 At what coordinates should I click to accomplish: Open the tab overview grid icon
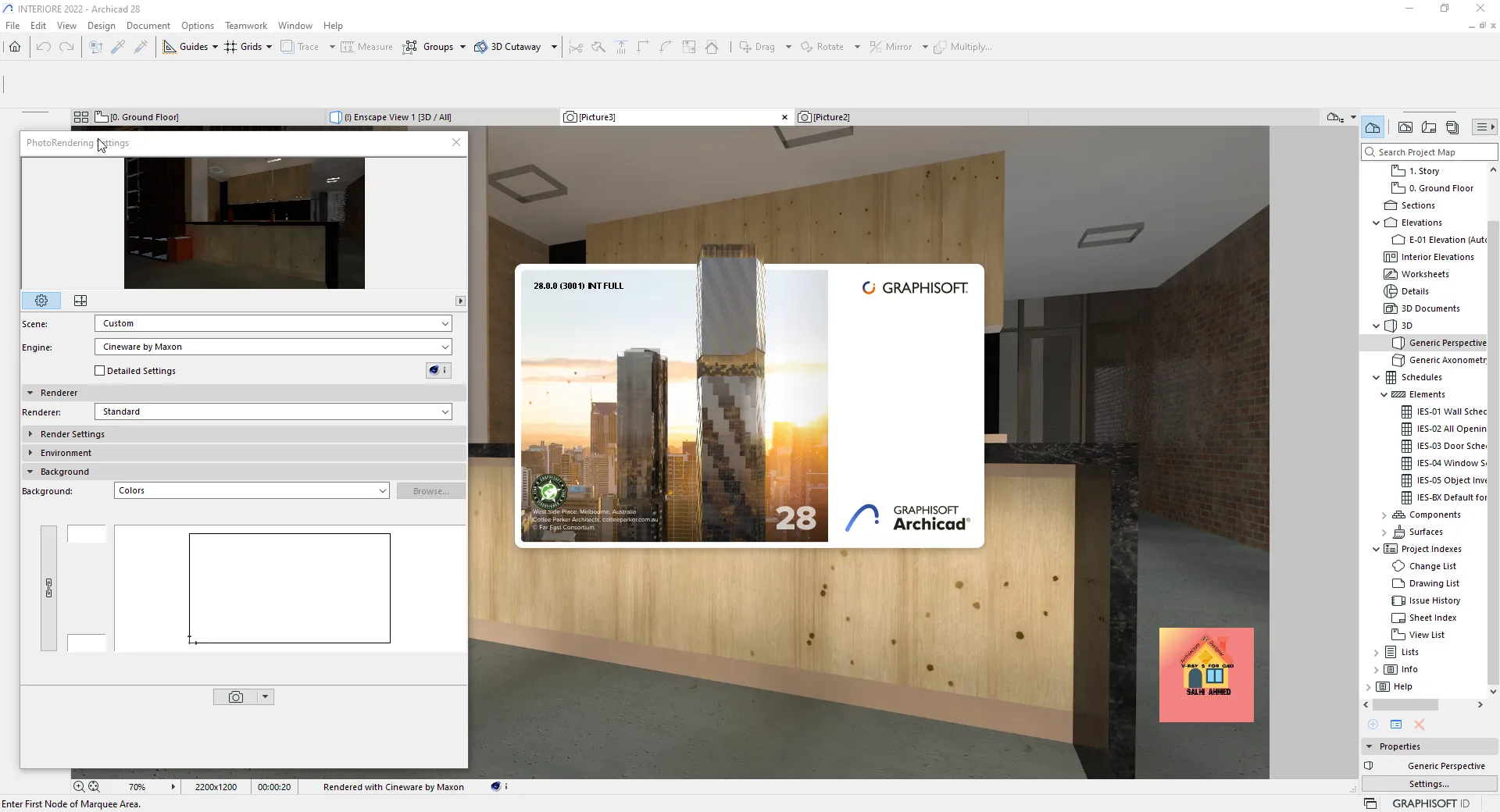point(81,117)
